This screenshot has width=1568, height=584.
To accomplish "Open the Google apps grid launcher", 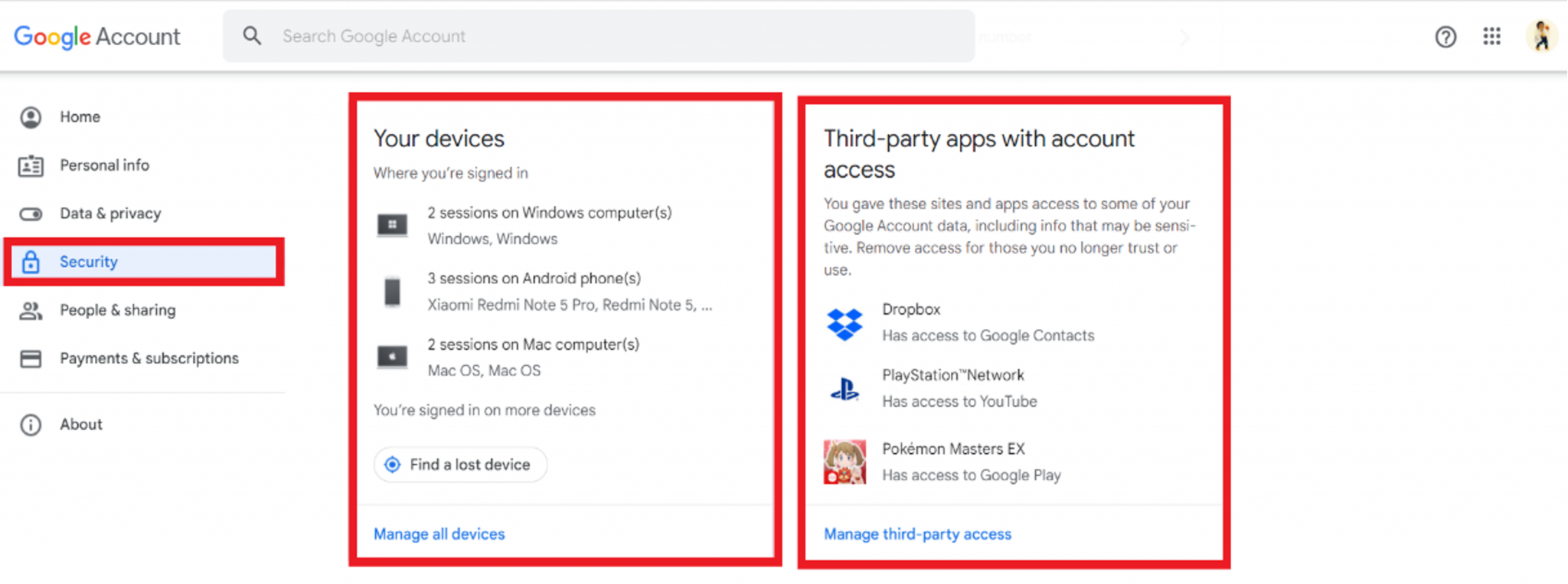I will [x=1491, y=37].
